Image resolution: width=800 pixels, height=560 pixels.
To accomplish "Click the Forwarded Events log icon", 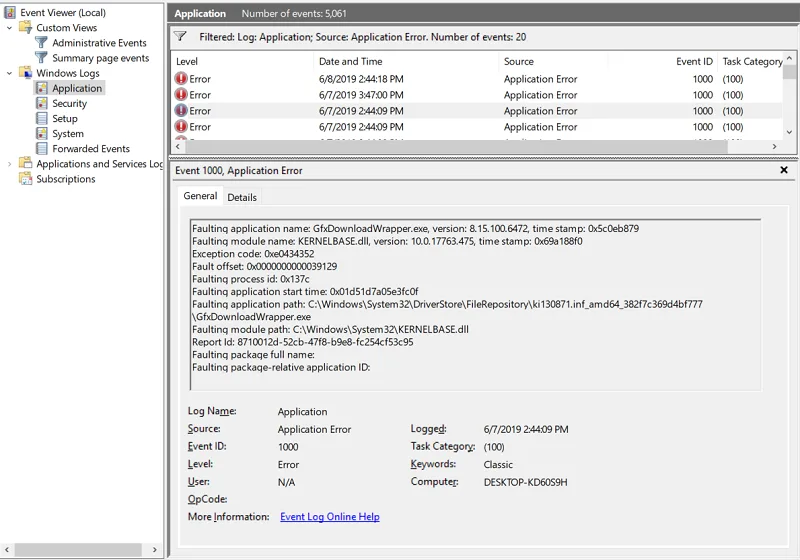I will click(x=42, y=148).
